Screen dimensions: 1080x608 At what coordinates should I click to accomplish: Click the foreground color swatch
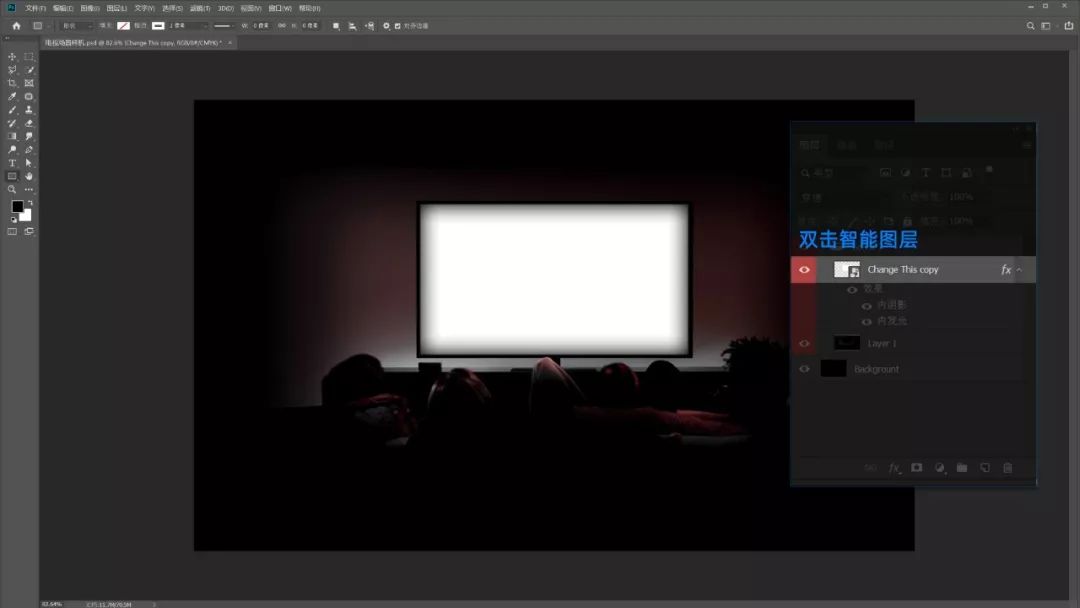coord(17,207)
